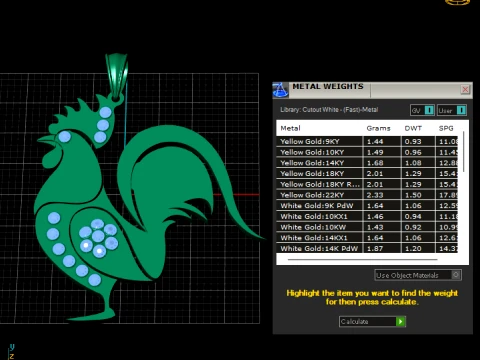Click the Metal column header

point(290,128)
